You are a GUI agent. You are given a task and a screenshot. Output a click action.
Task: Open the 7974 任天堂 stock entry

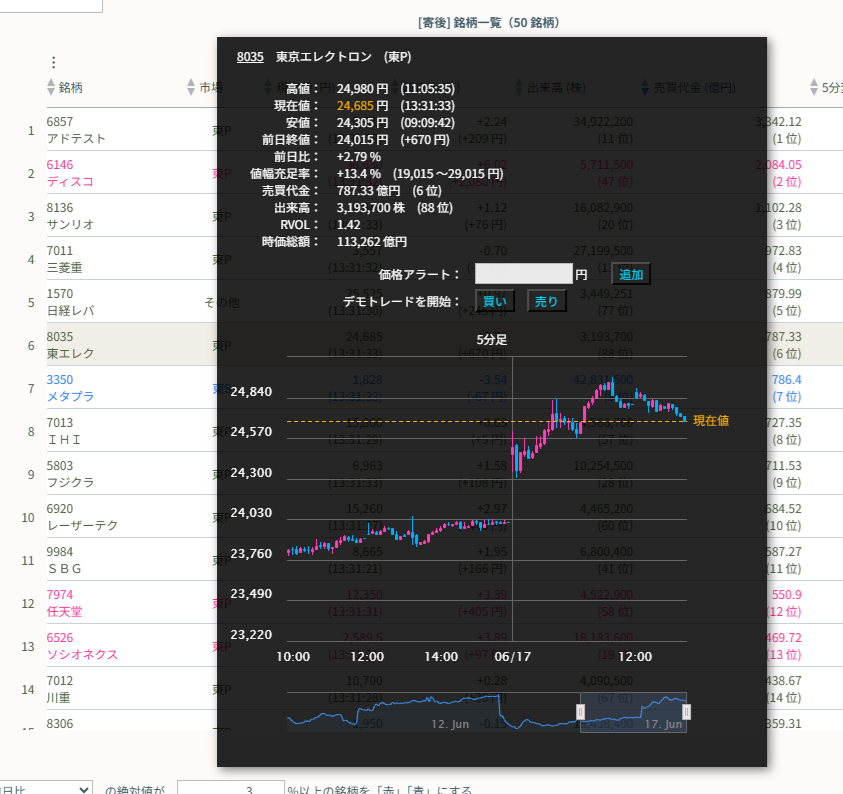(64, 603)
